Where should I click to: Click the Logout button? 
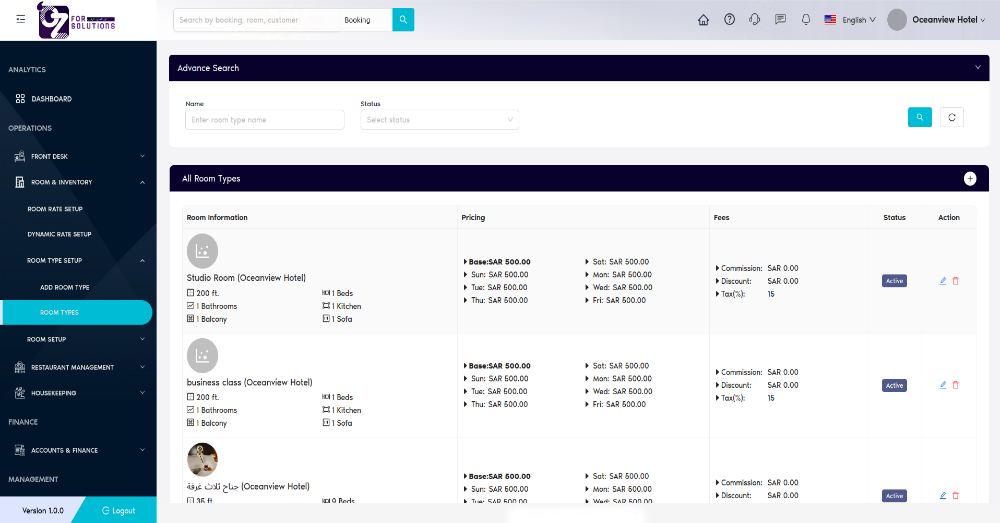[x=118, y=510]
